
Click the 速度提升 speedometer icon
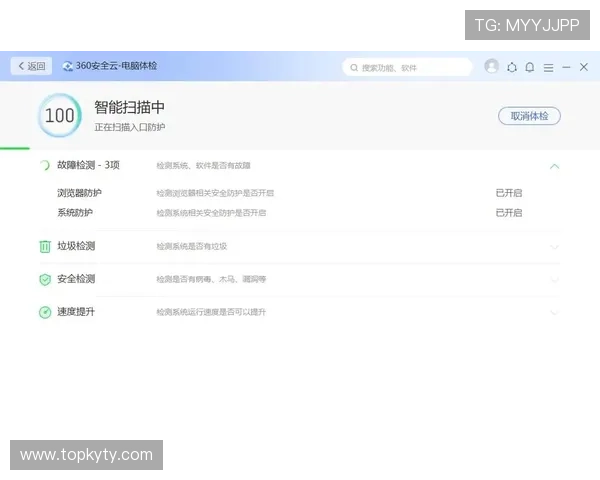pyautogui.click(x=45, y=312)
